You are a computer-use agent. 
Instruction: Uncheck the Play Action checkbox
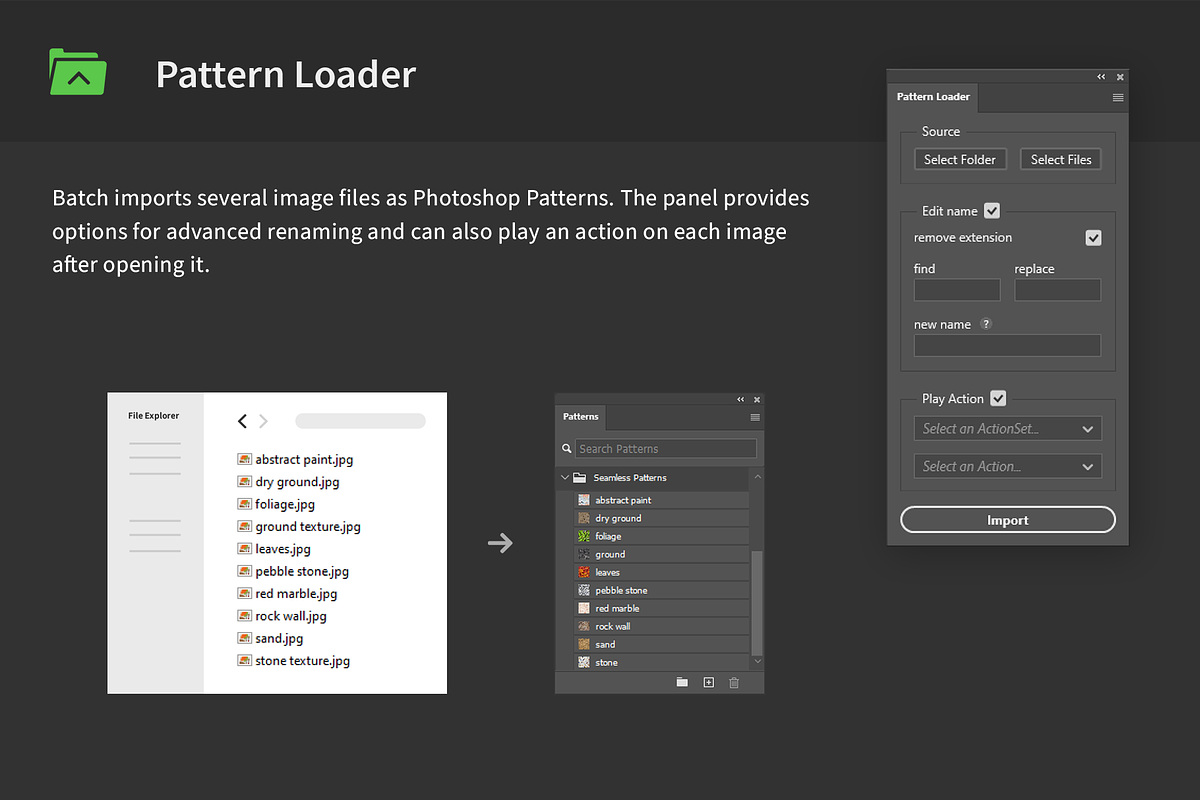click(x=997, y=398)
